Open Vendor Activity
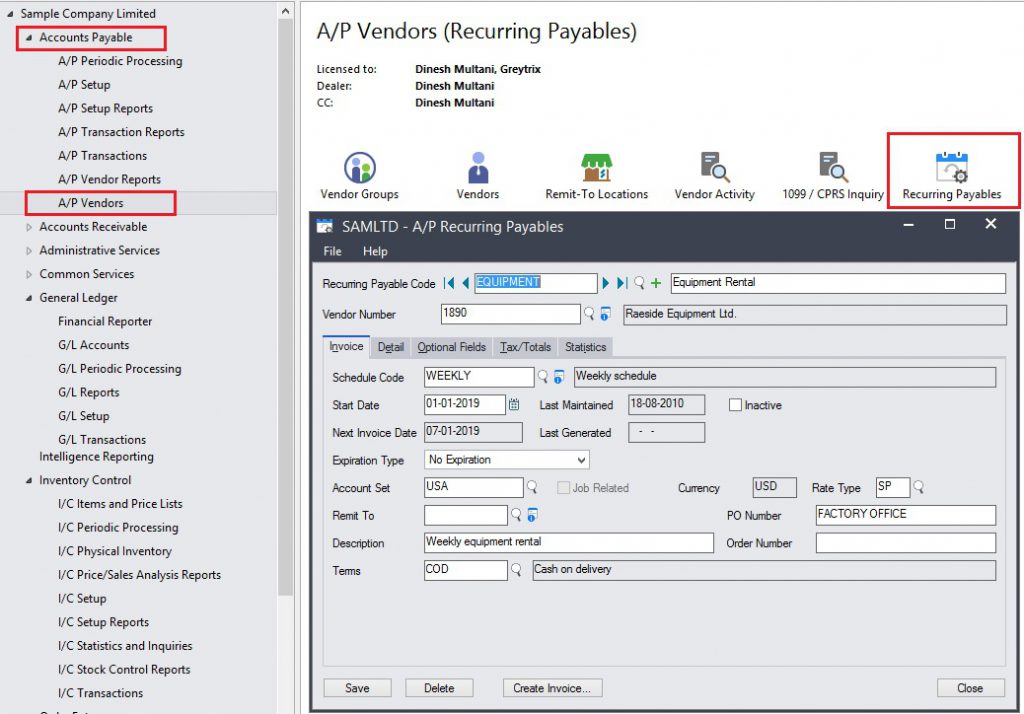The image size is (1024, 714). [714, 170]
